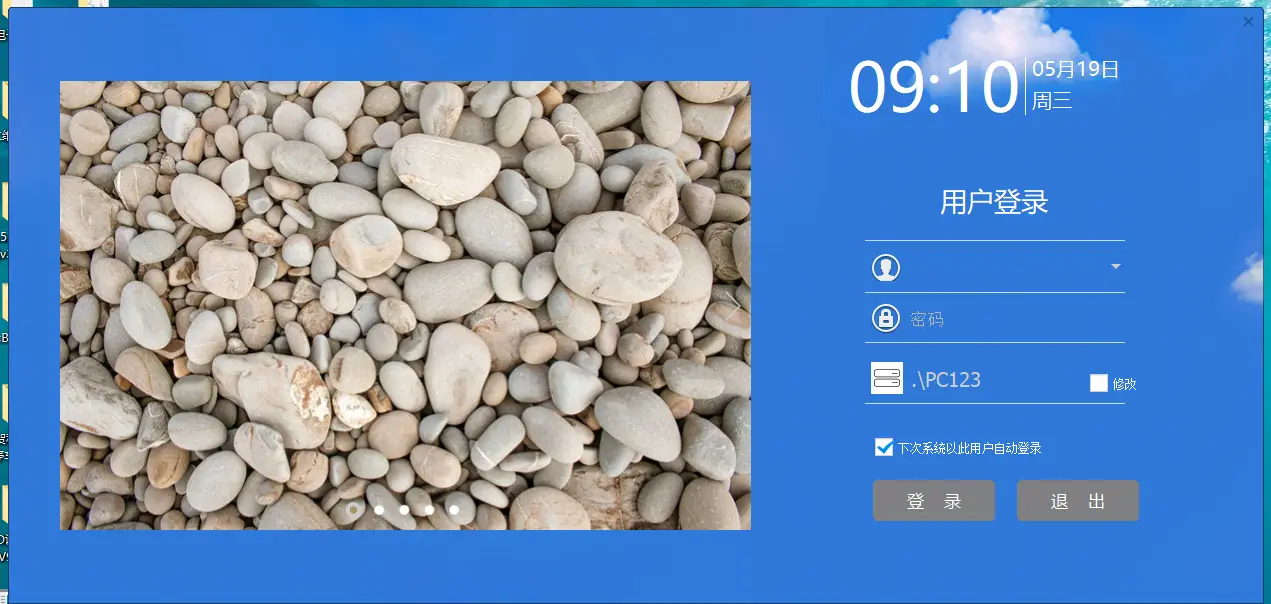1271x604 pixels.
Task: Show the last carousel slide via fifth dot
Action: pyautogui.click(x=454, y=510)
